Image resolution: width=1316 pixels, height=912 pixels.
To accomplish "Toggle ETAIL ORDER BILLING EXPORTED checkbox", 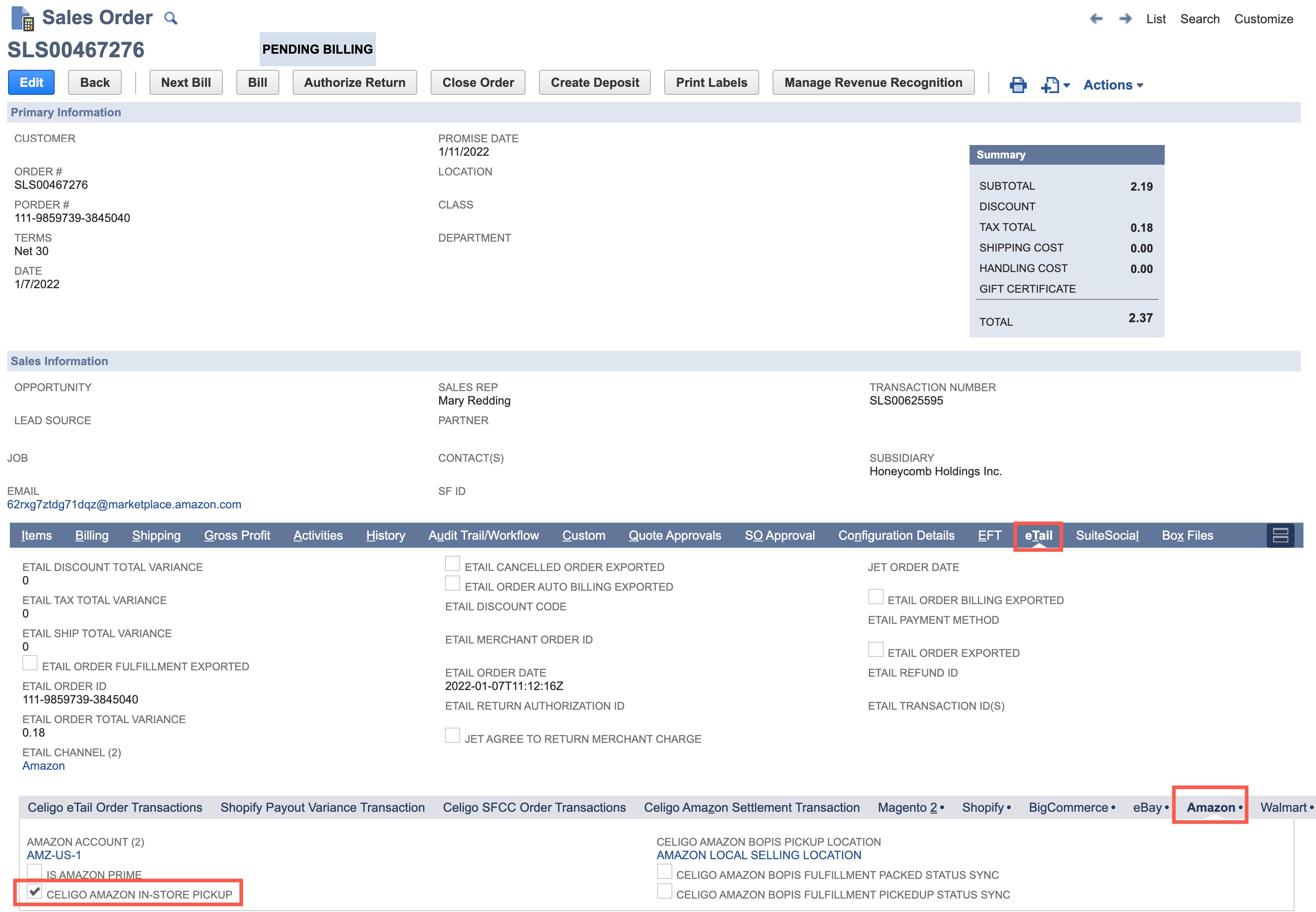I will [876, 597].
